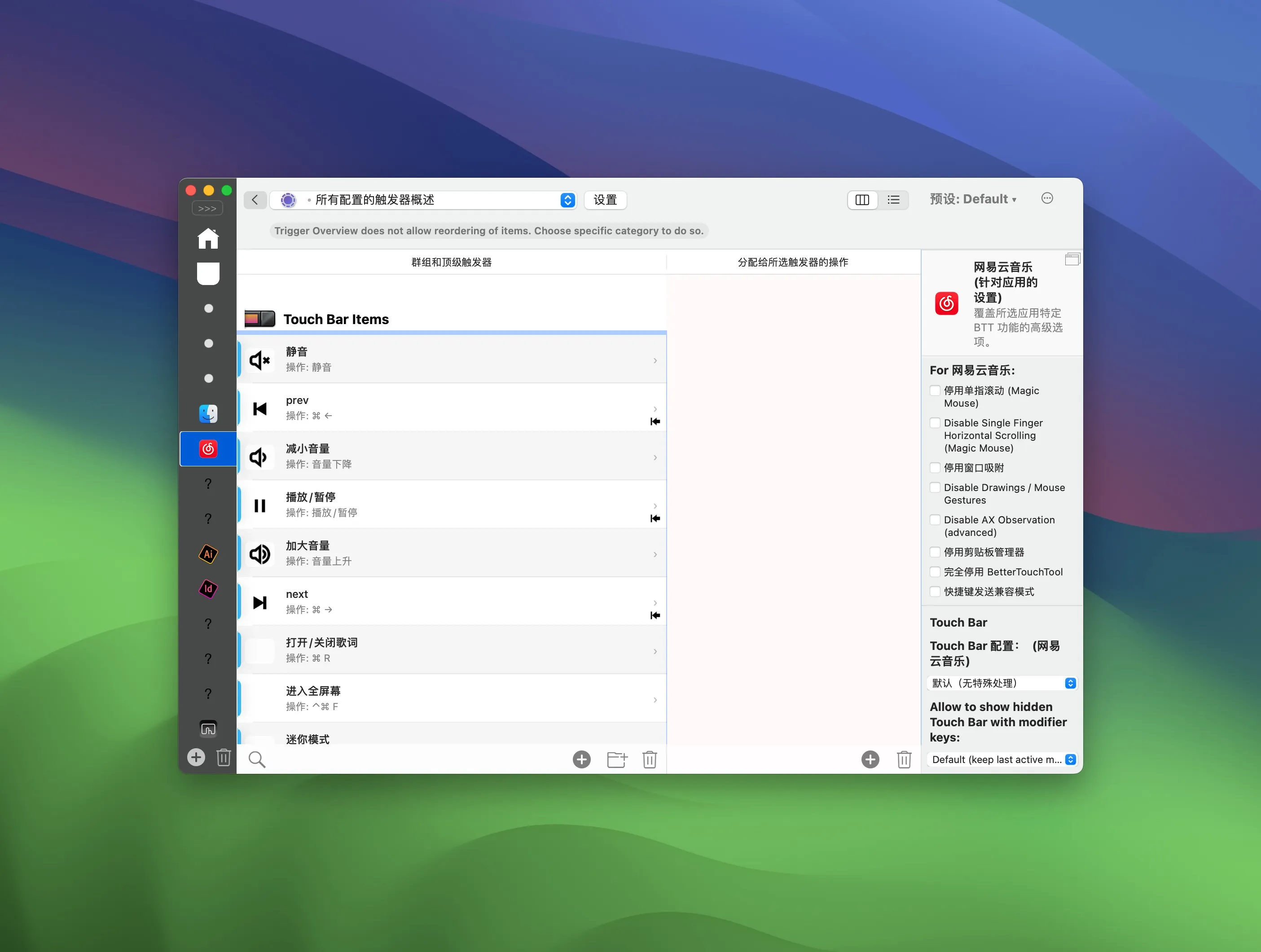Add a new action with the plus button
This screenshot has width=1261, height=952.
pyautogui.click(x=870, y=759)
